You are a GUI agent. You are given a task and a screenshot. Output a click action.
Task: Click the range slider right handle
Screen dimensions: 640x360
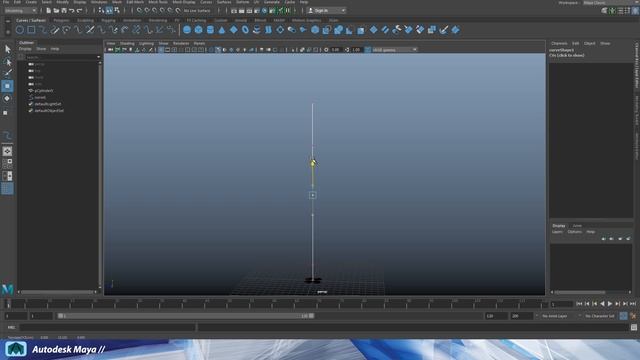[x=311, y=316]
